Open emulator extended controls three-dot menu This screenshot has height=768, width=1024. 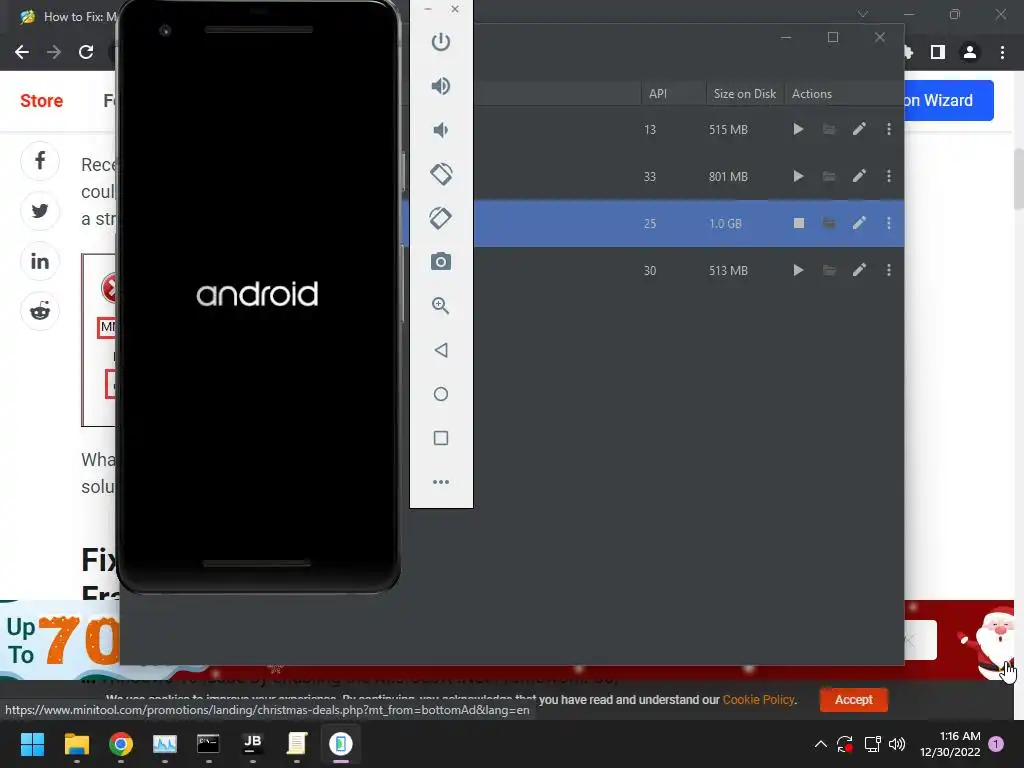point(441,482)
